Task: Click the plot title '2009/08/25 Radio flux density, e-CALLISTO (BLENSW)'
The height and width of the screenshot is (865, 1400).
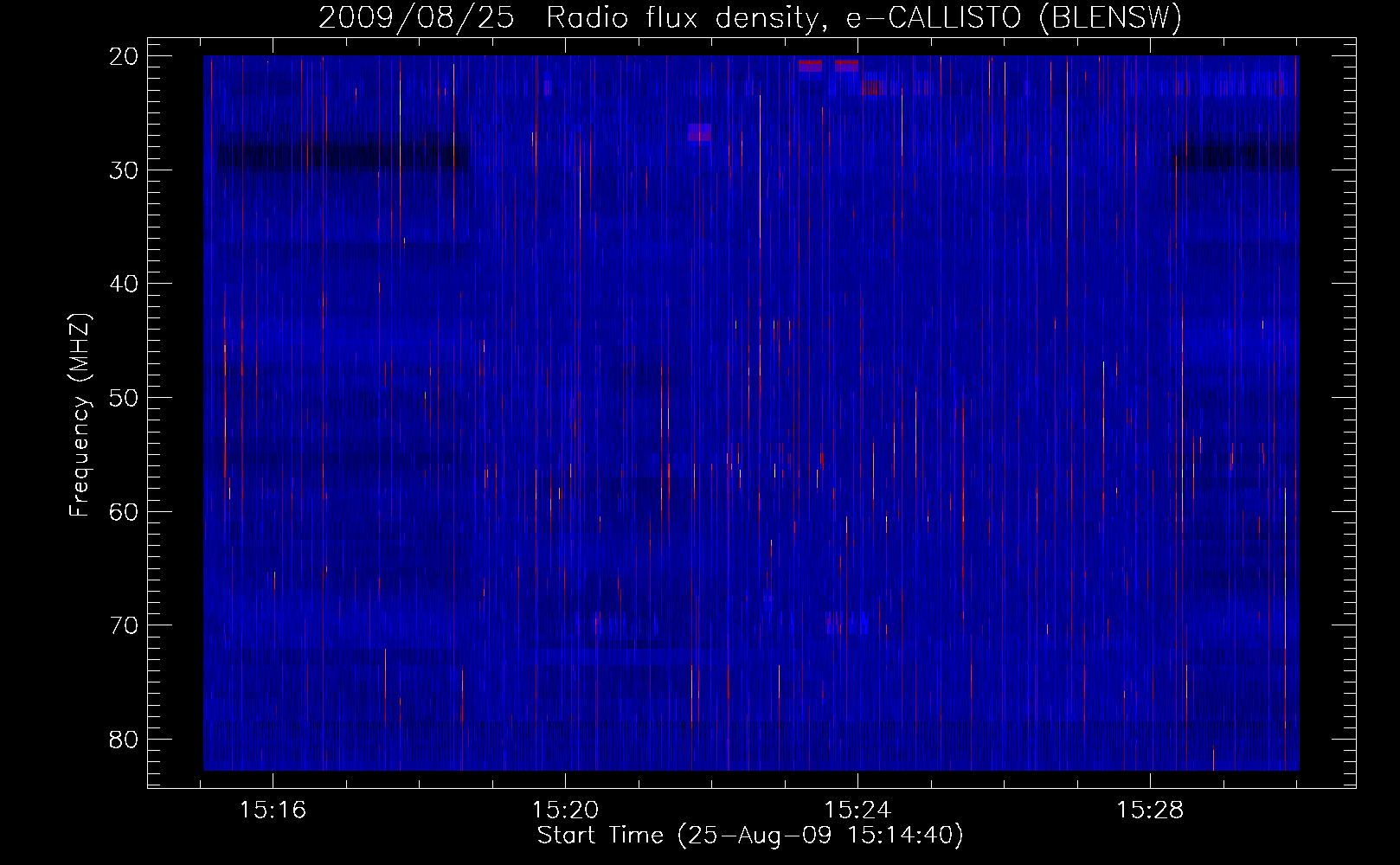Action: [750, 18]
